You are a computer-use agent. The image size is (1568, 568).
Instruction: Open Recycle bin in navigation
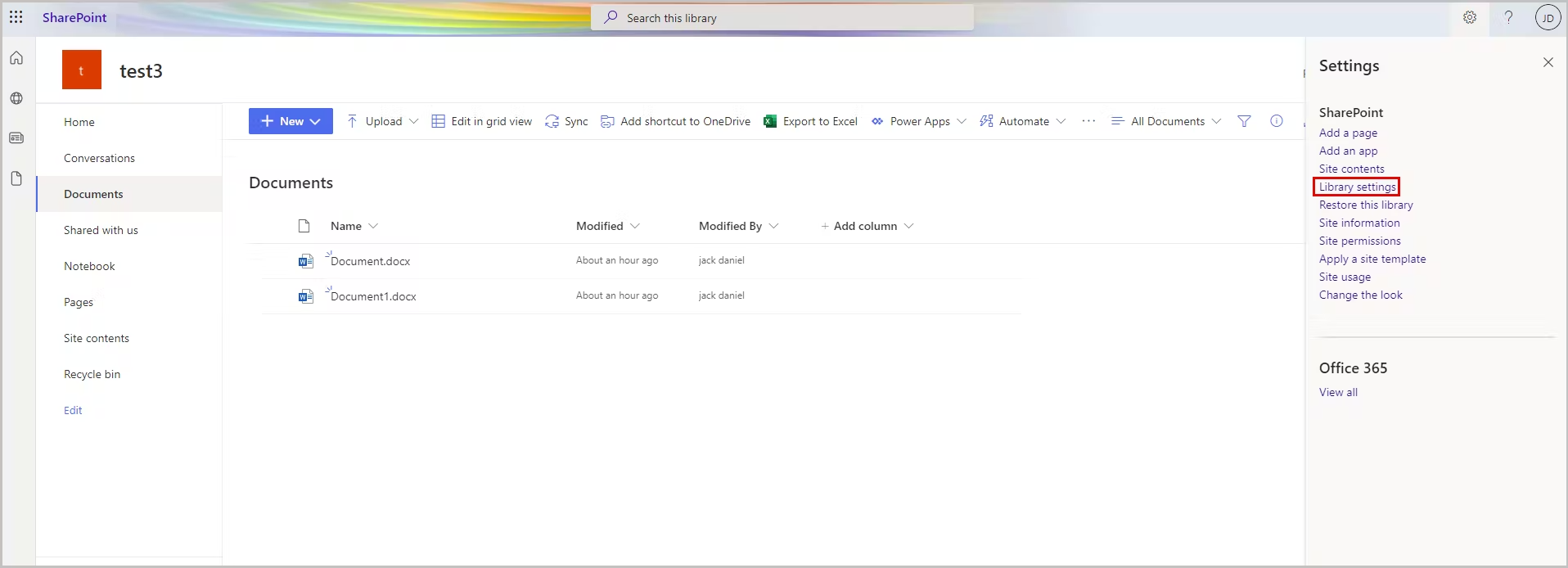tap(92, 374)
